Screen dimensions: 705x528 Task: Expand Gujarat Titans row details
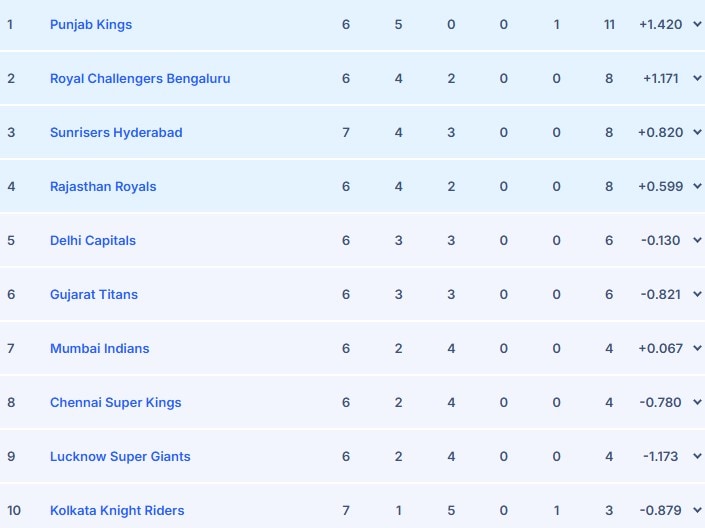click(697, 294)
